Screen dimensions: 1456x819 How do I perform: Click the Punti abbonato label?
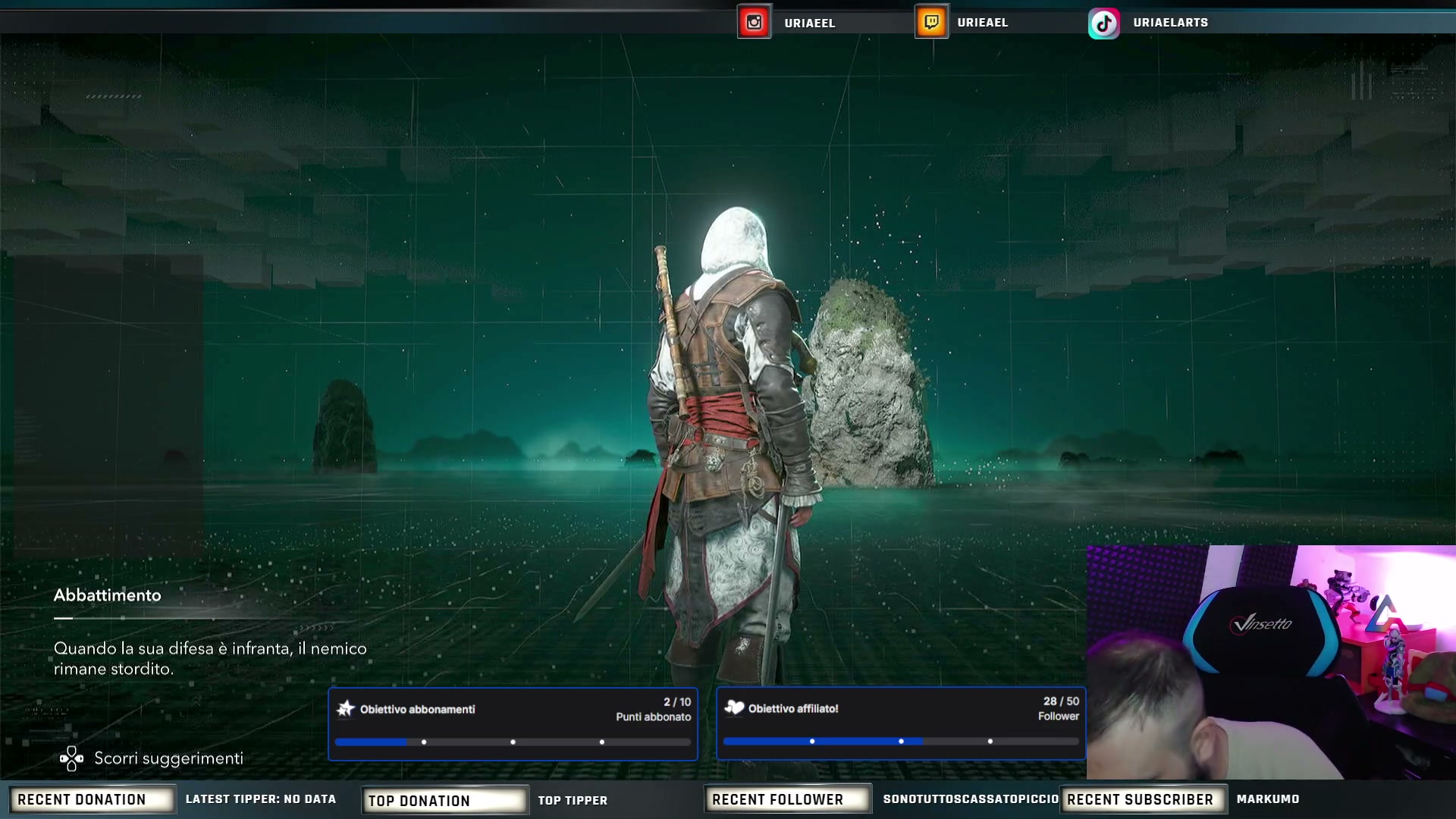pos(654,717)
